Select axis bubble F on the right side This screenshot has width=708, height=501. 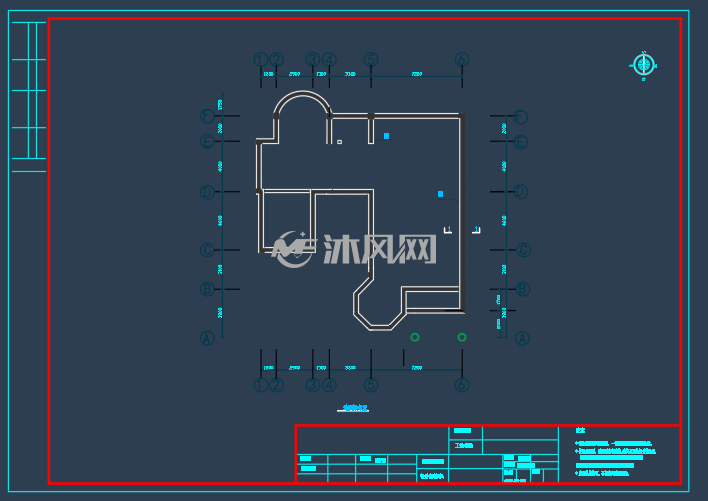tap(521, 117)
